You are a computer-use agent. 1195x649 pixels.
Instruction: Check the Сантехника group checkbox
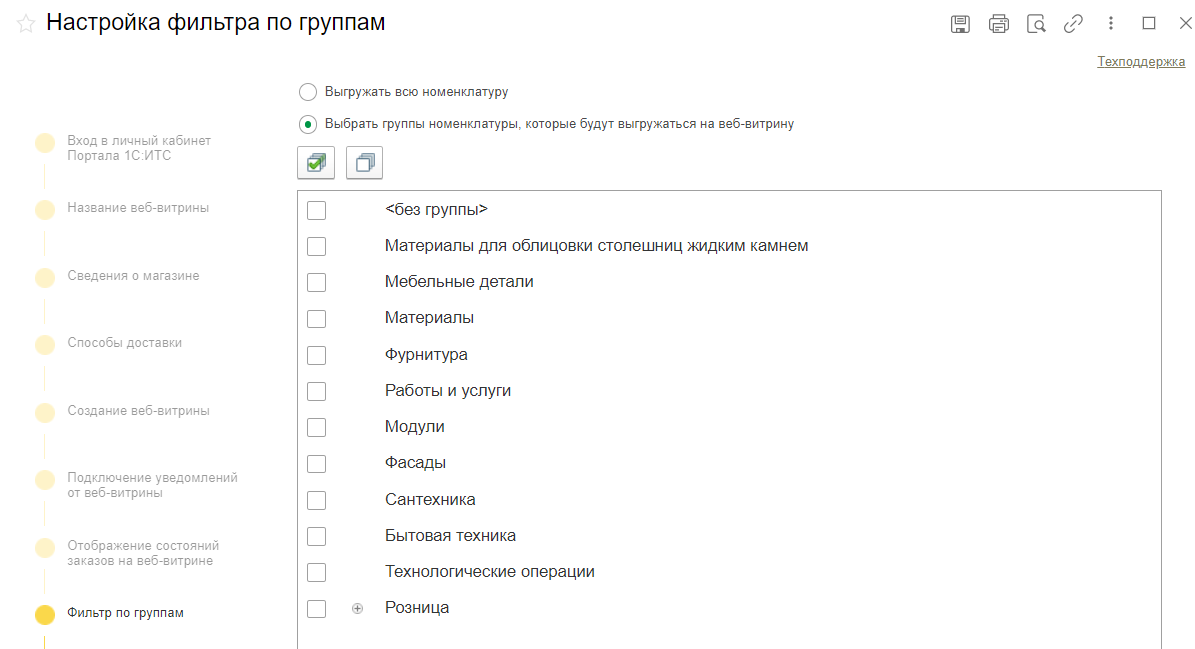(317, 500)
